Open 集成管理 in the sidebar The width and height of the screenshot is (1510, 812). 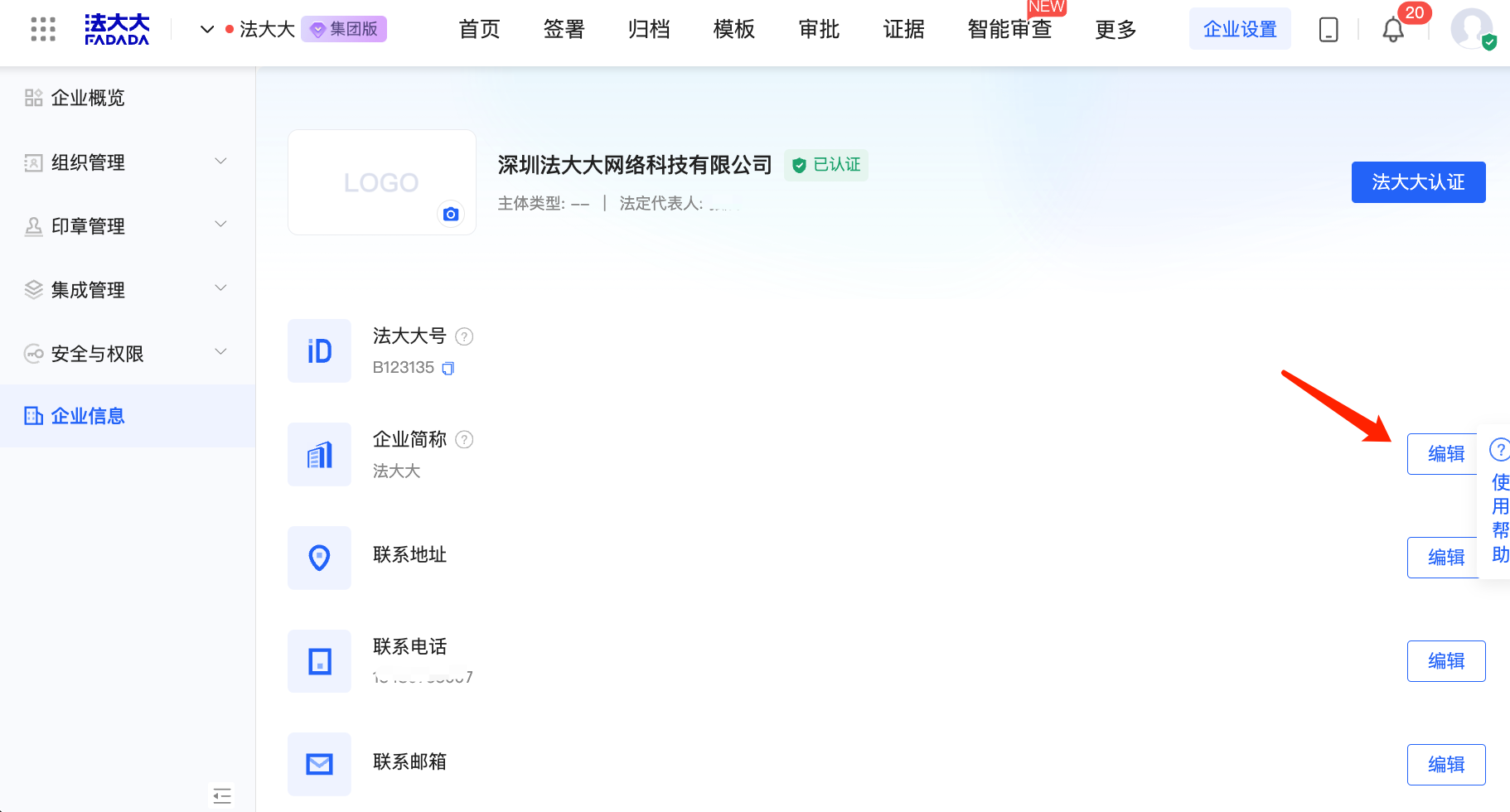(x=88, y=290)
